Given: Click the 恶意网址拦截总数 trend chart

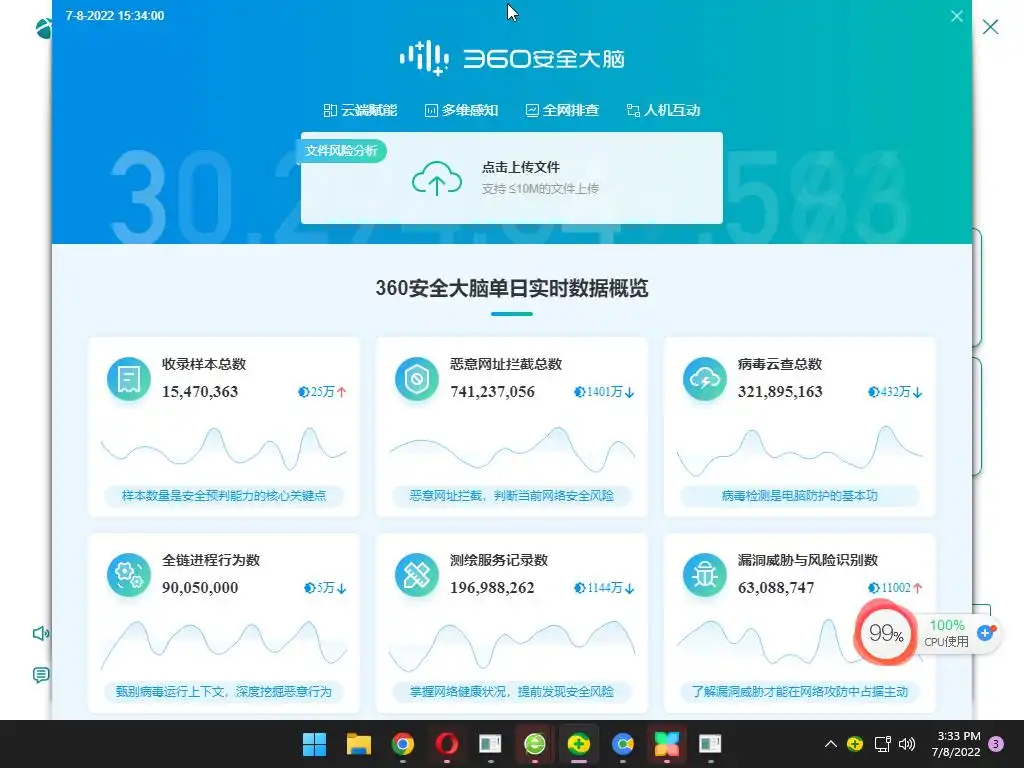Looking at the screenshot, I should pyautogui.click(x=512, y=447).
